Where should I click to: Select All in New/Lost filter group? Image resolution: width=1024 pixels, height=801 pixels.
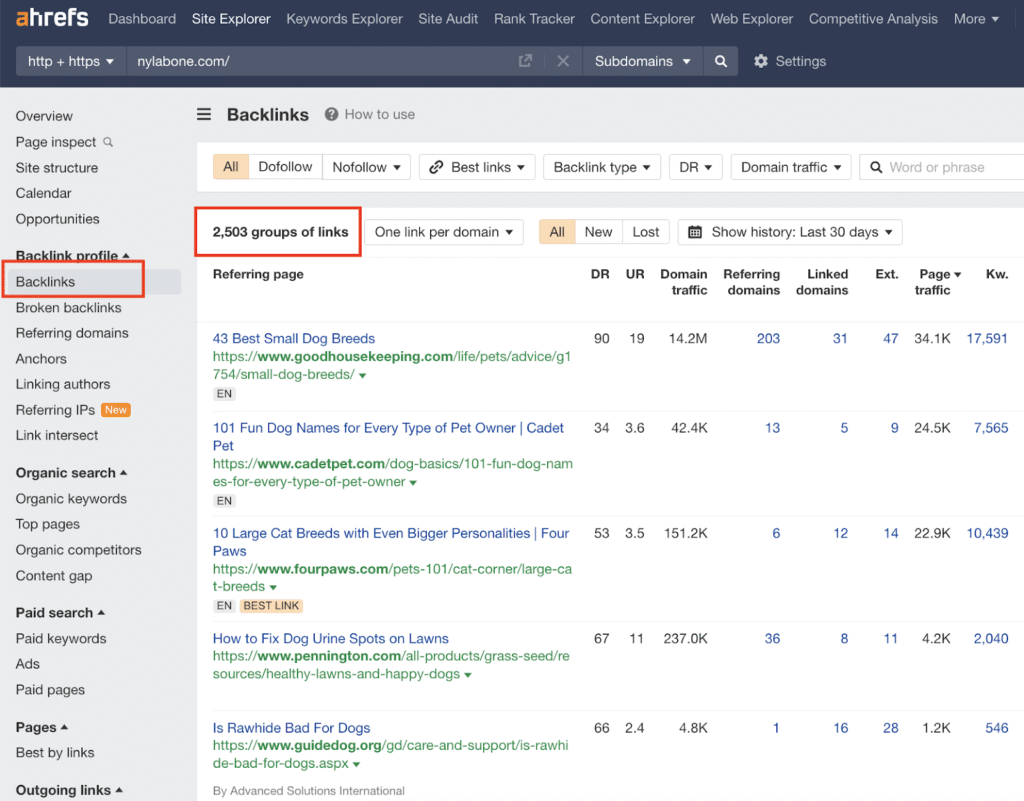pos(557,232)
